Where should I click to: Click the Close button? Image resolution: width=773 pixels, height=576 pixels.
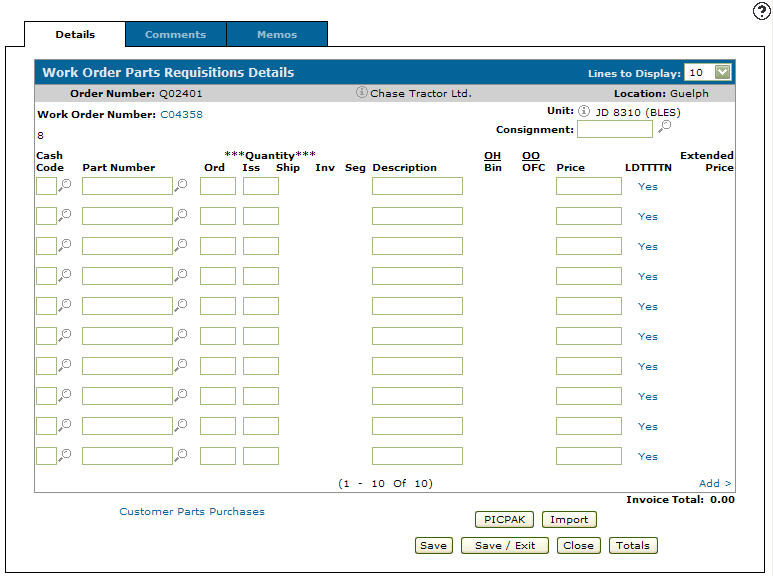coord(578,545)
